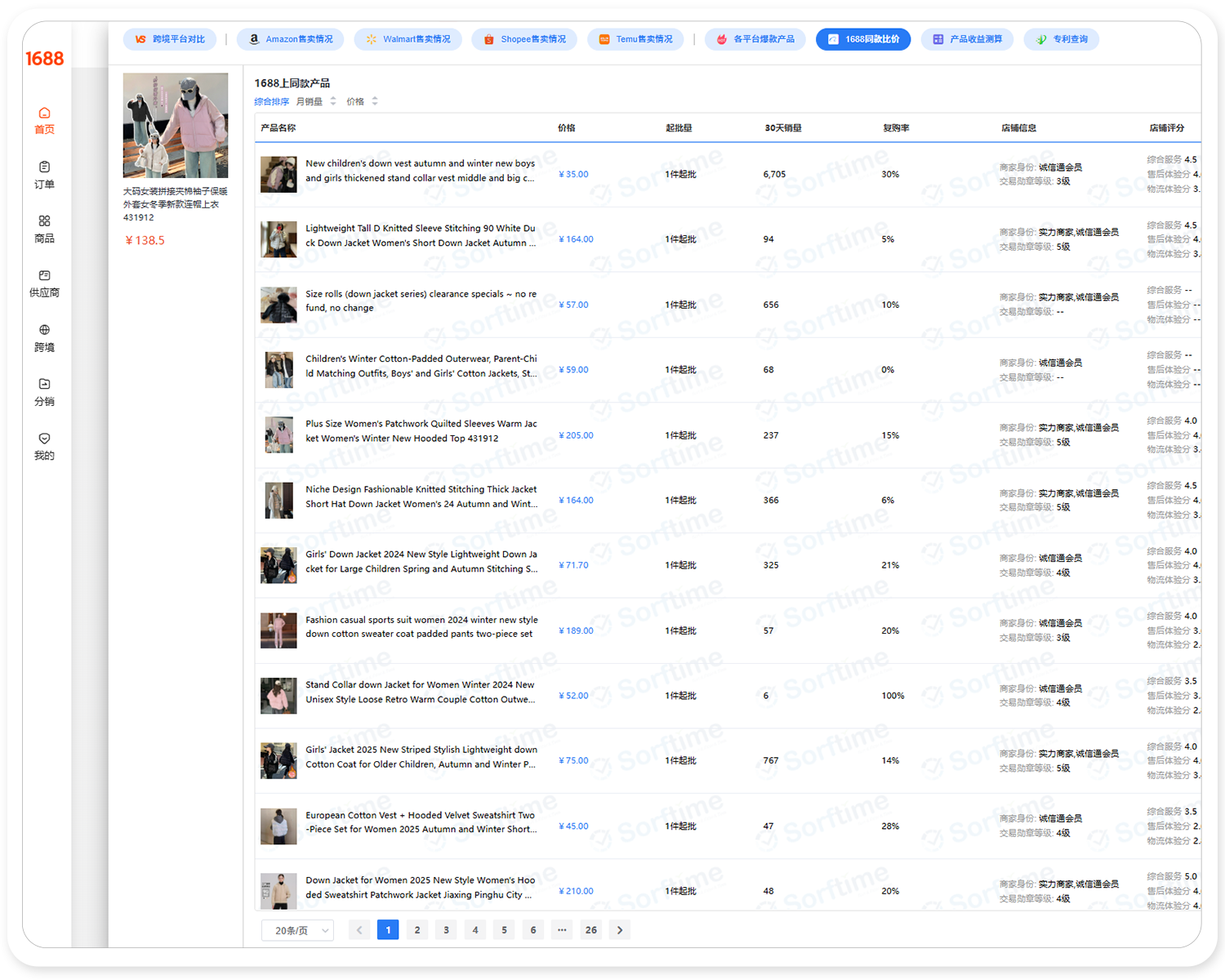1225x980 pixels.
Task: Select the 供应商 supplier sidebar icon
Action: [44, 276]
